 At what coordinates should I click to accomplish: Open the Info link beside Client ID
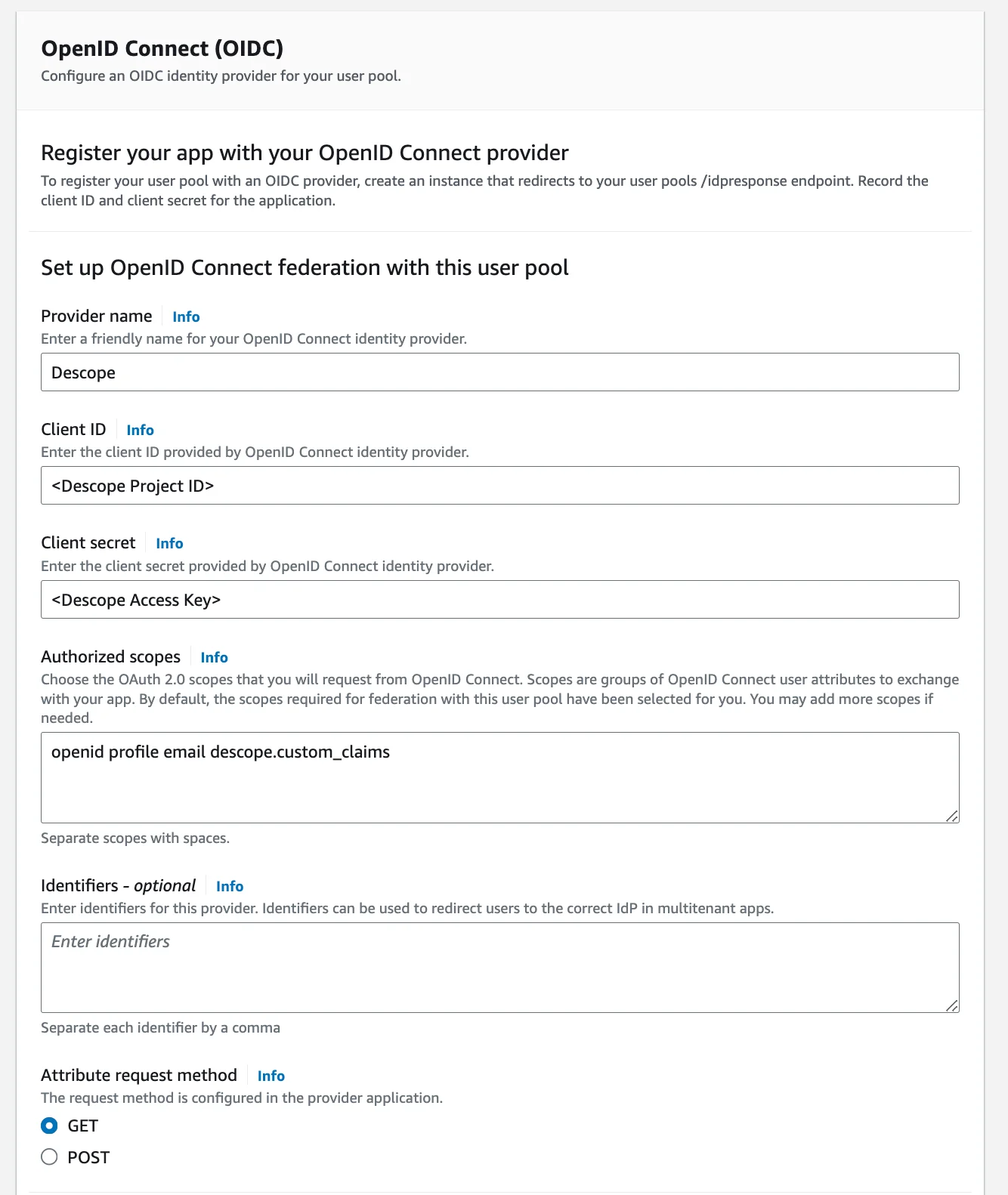point(140,430)
